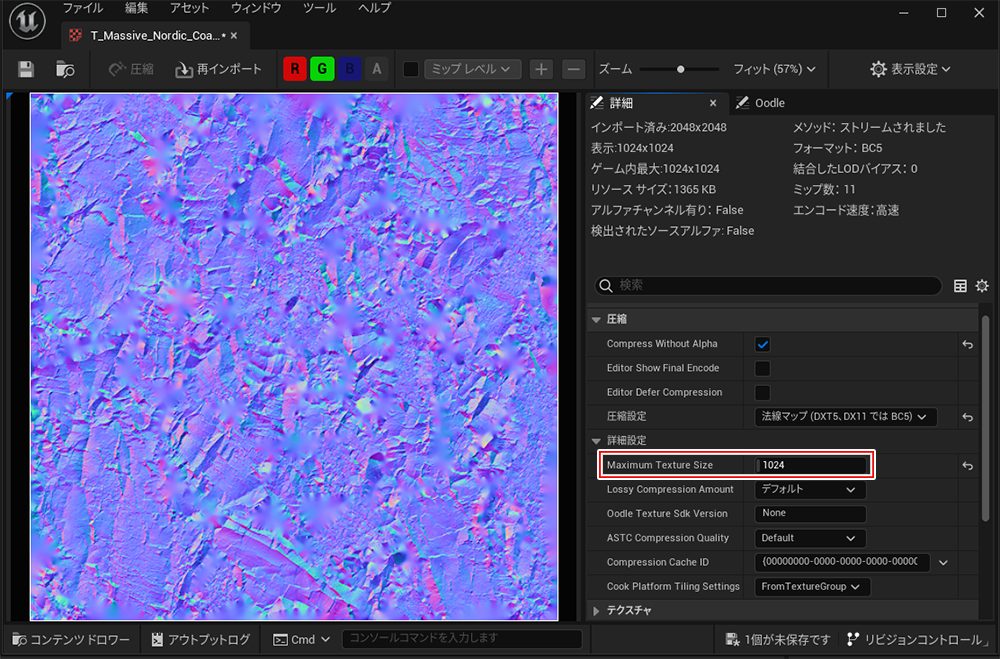The width and height of the screenshot is (1000, 659).
Task: Open details panel gear settings icon
Action: [x=982, y=286]
